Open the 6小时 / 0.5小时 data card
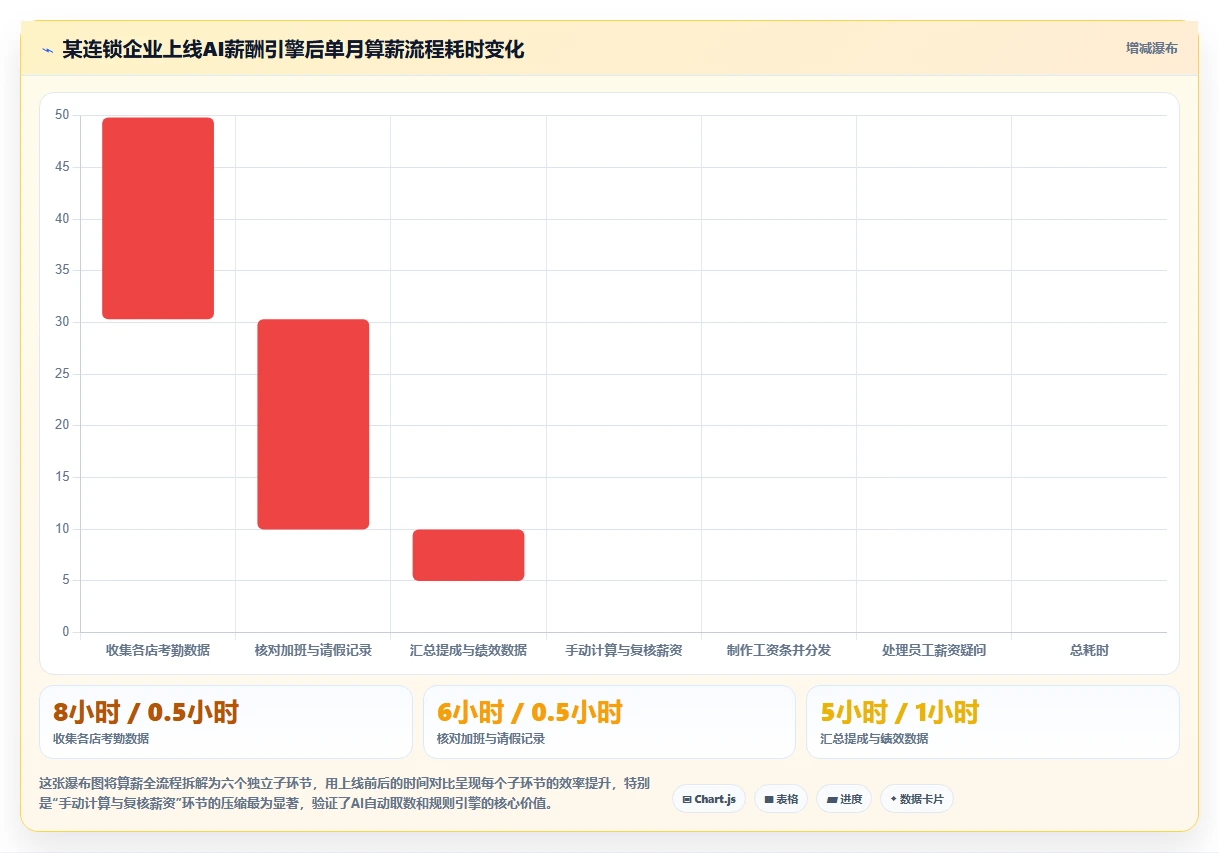The height and width of the screenshot is (853, 1219). coord(609,722)
